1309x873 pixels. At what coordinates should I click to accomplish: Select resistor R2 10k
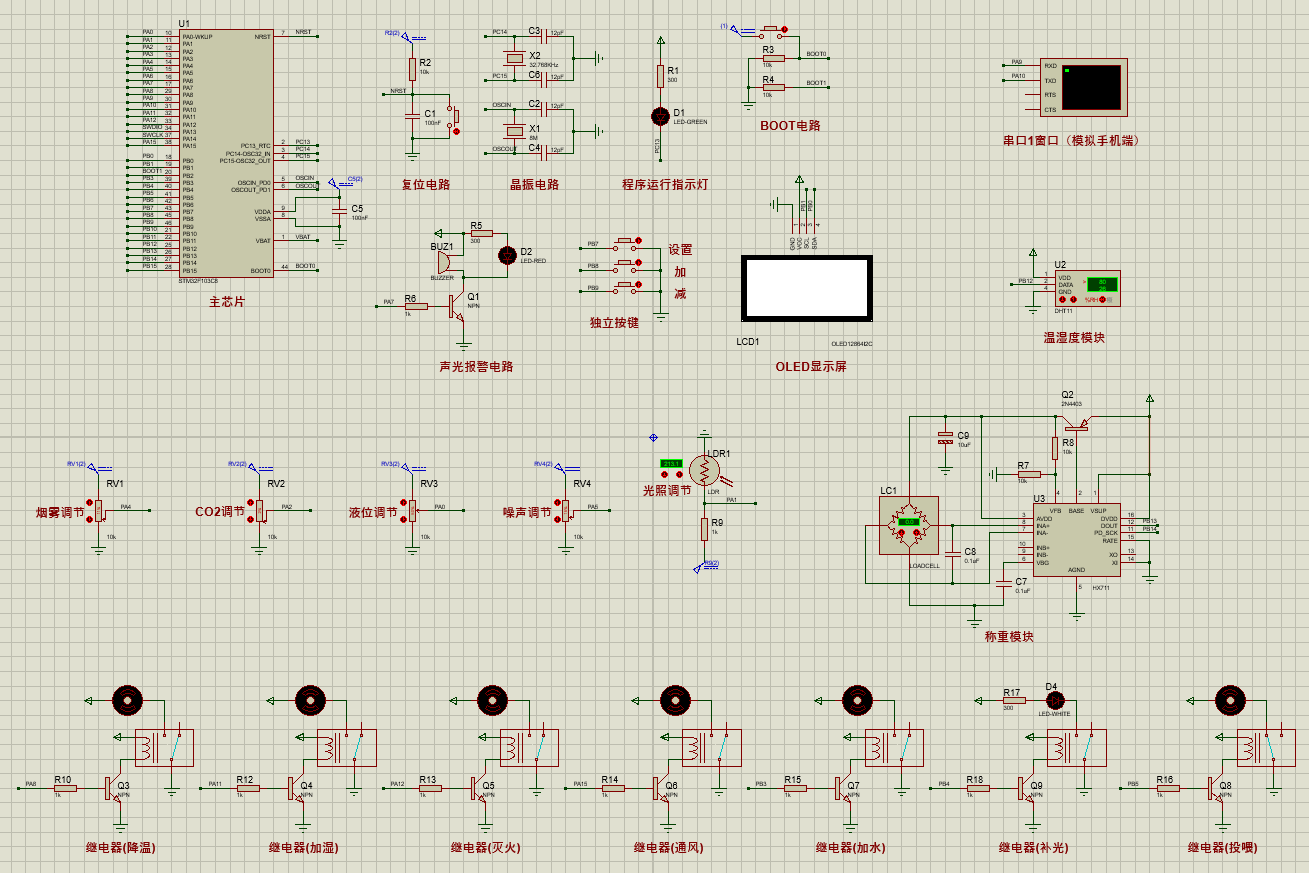point(412,68)
